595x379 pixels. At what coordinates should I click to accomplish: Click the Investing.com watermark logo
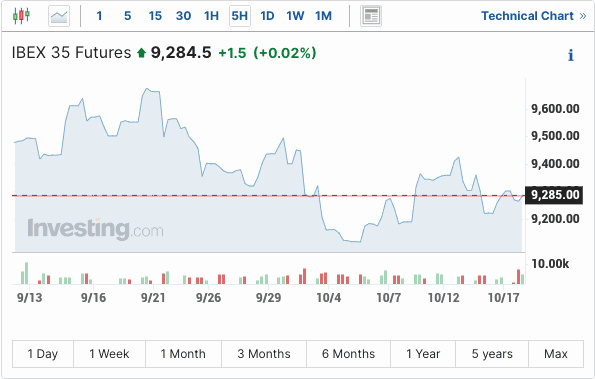pos(95,229)
